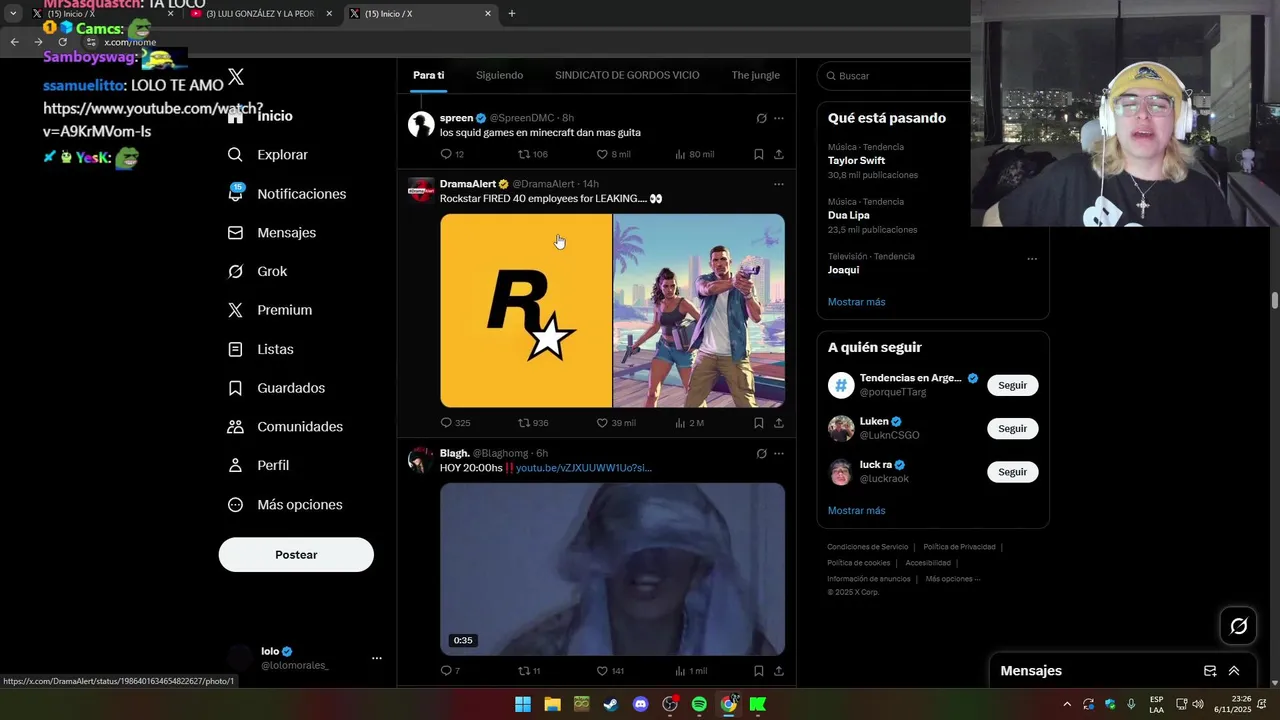Follow Tendencias en Argentina account
This screenshot has width=1280, height=720.
pos(1012,386)
